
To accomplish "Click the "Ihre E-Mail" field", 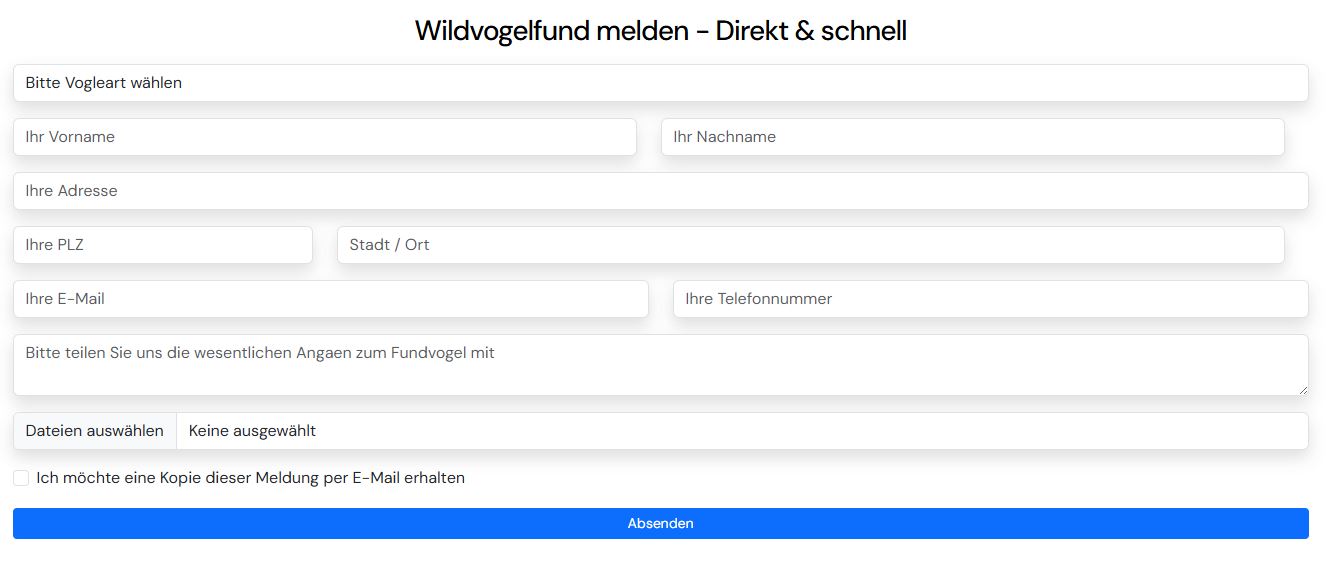I will (x=330, y=299).
